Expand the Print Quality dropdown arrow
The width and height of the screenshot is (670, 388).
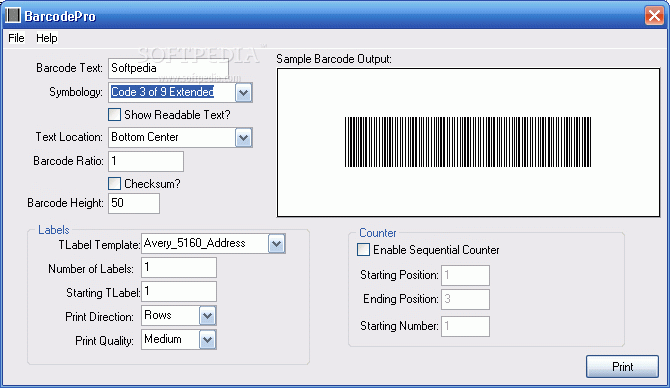click(x=208, y=340)
